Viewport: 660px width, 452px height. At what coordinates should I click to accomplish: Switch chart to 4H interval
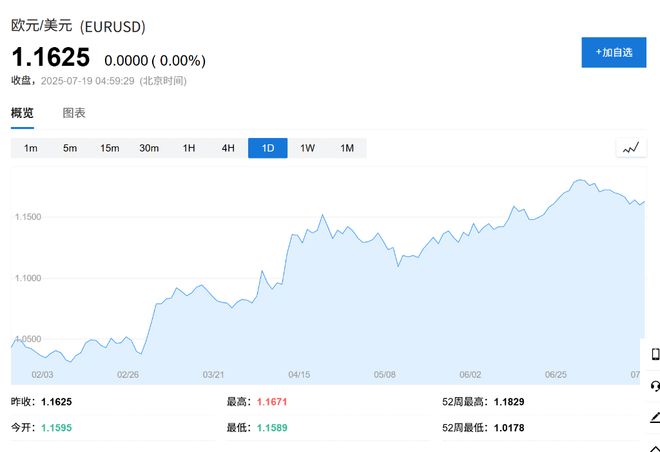click(228, 148)
